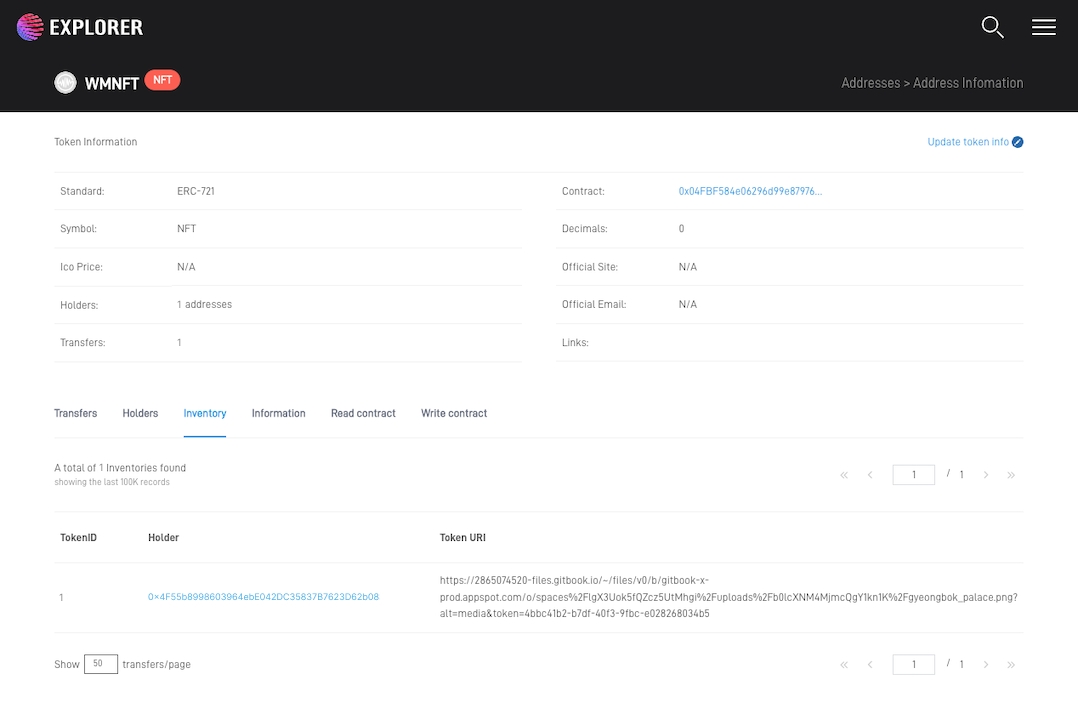Click the edit pencil icon beside Update token info
The image size is (1078, 706).
click(x=1018, y=142)
